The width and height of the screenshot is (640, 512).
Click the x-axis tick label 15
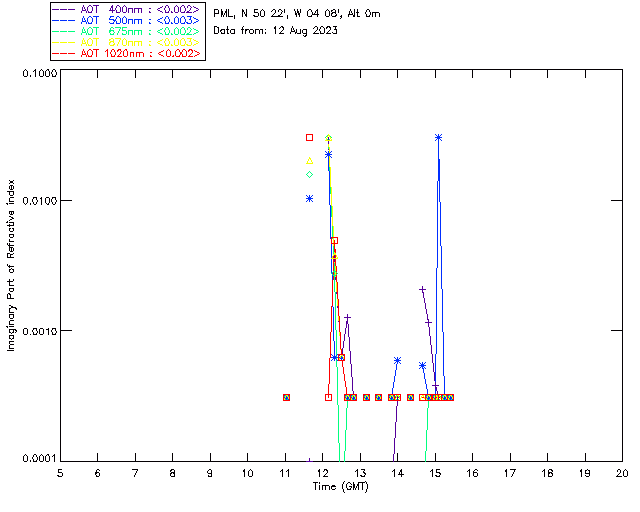[x=435, y=473]
